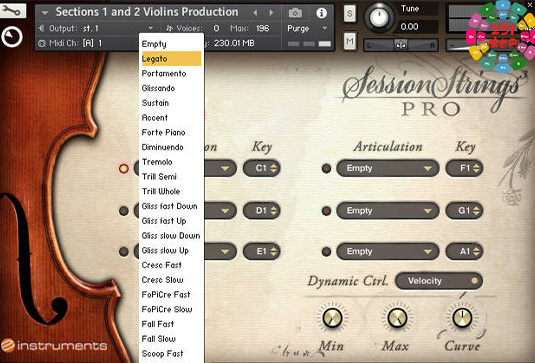Go to previous instrument arrow
535x363 pixels.
coord(255,13)
